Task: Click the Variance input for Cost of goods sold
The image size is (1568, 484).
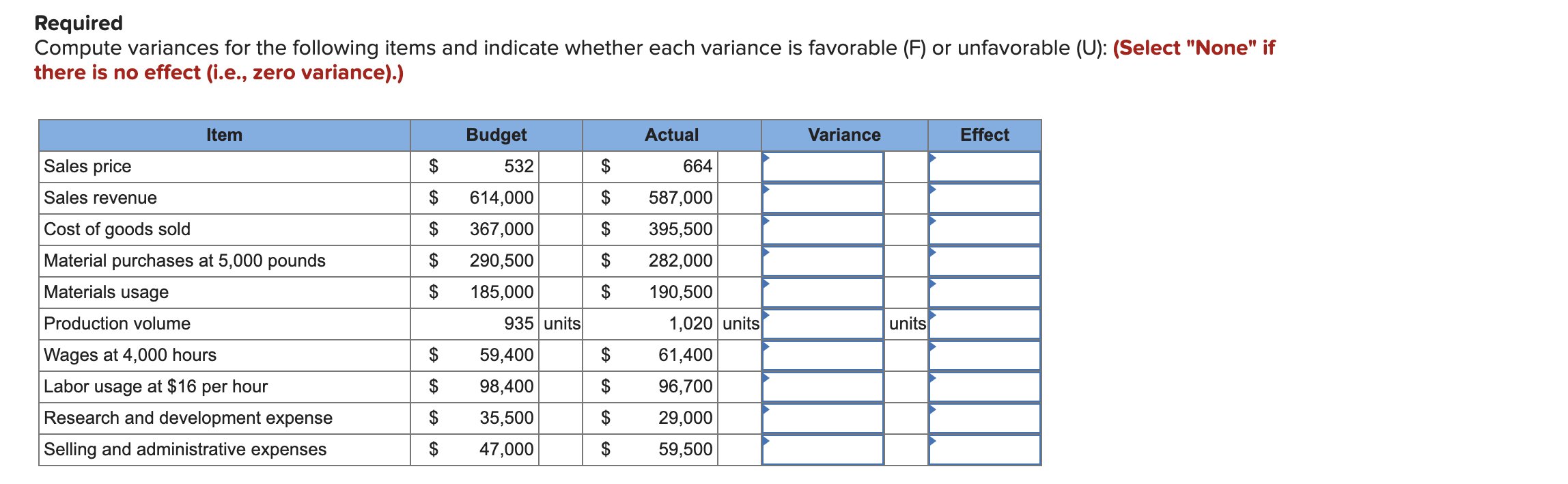Action: [x=823, y=229]
